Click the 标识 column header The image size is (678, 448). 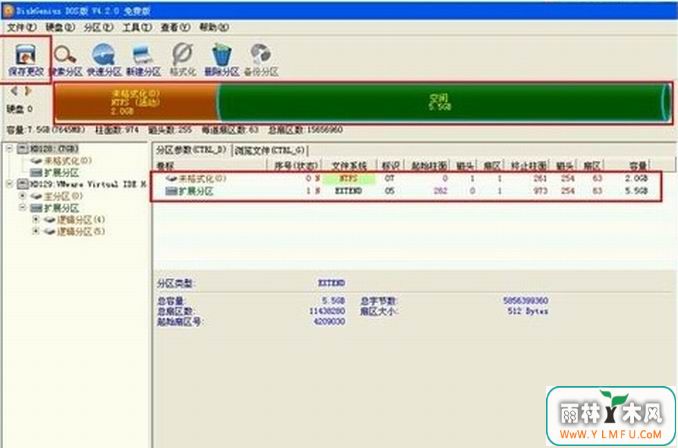pos(390,165)
